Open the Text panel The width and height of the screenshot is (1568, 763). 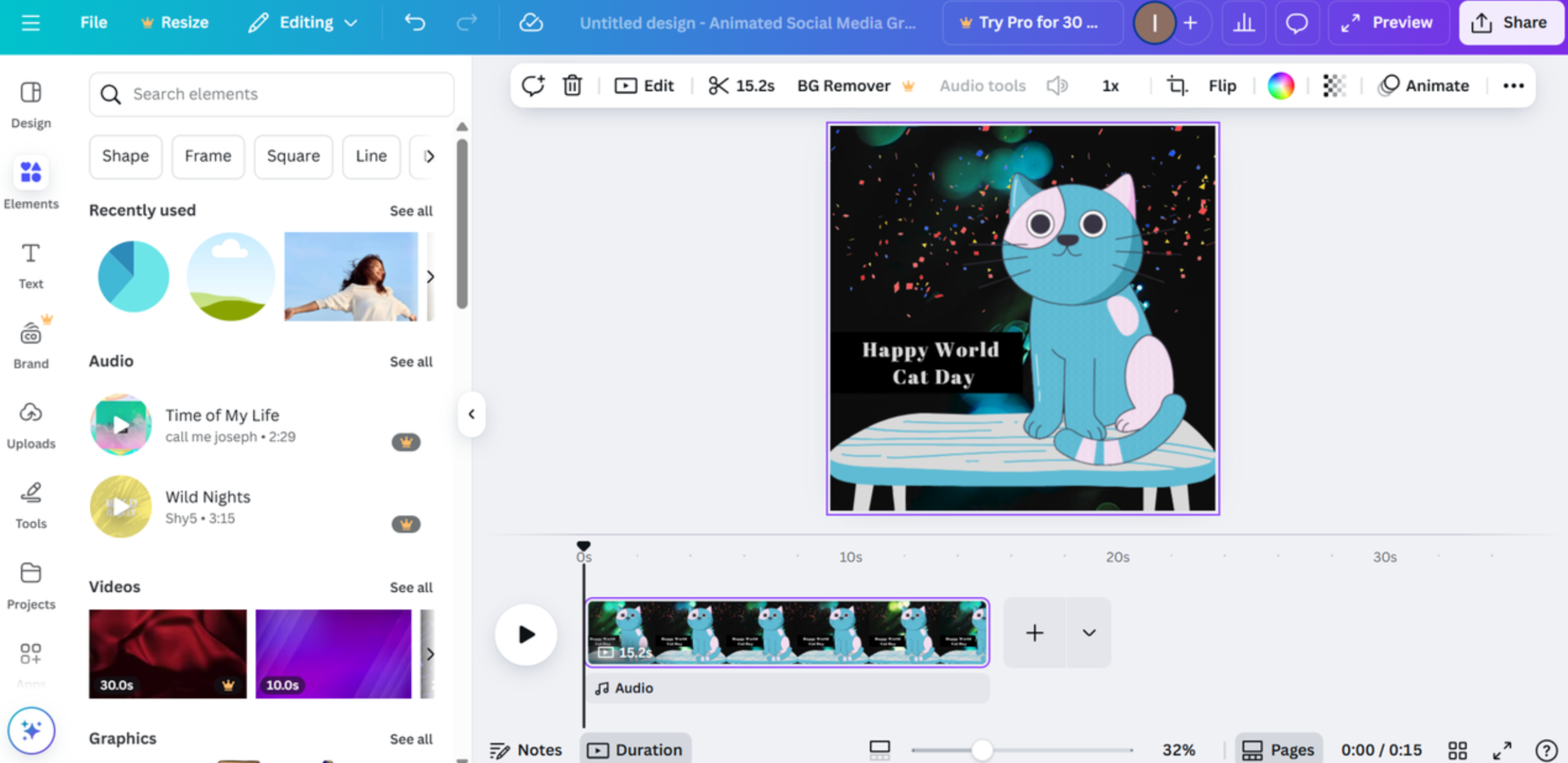(31, 266)
